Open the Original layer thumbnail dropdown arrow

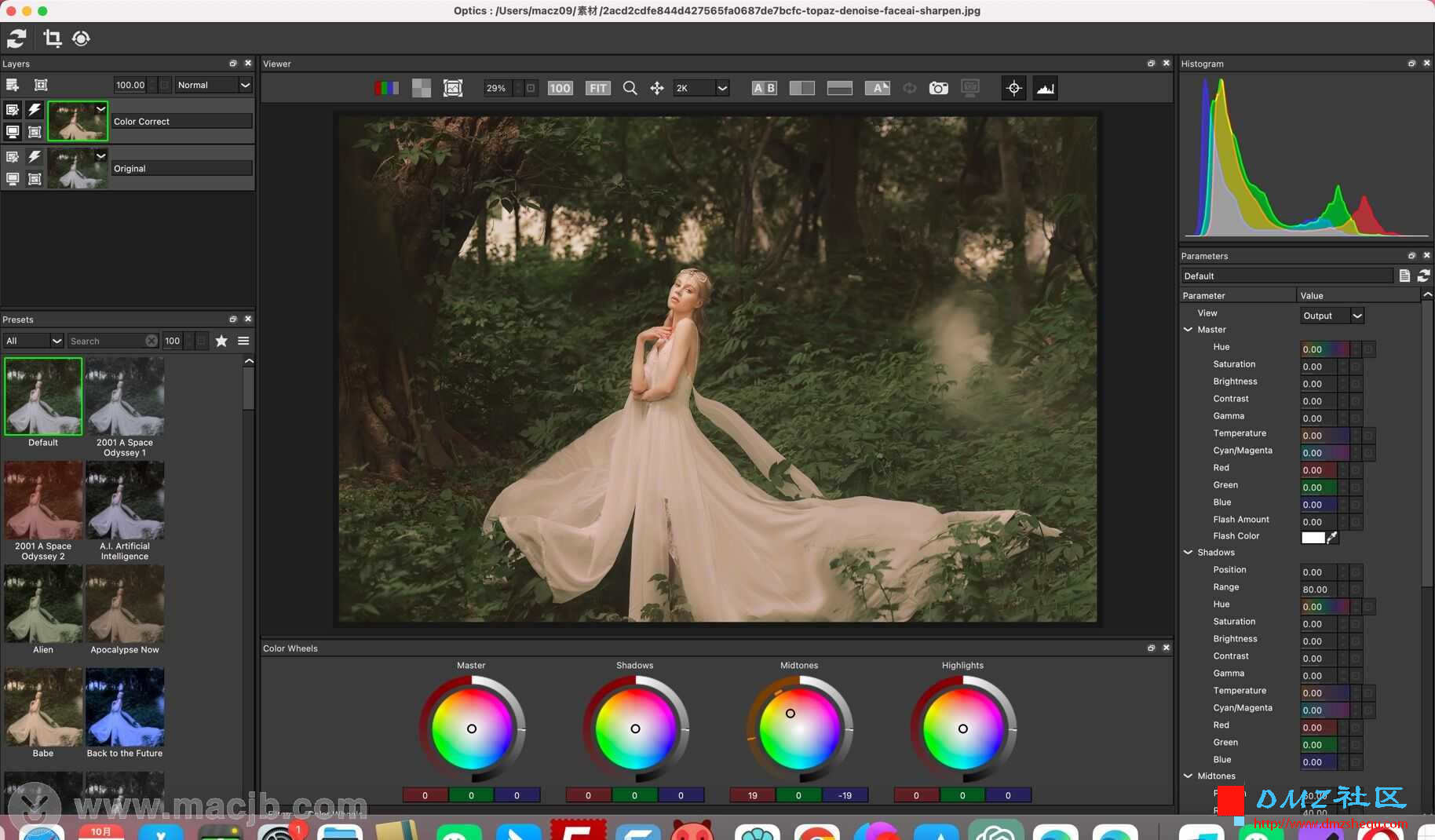[x=101, y=156]
